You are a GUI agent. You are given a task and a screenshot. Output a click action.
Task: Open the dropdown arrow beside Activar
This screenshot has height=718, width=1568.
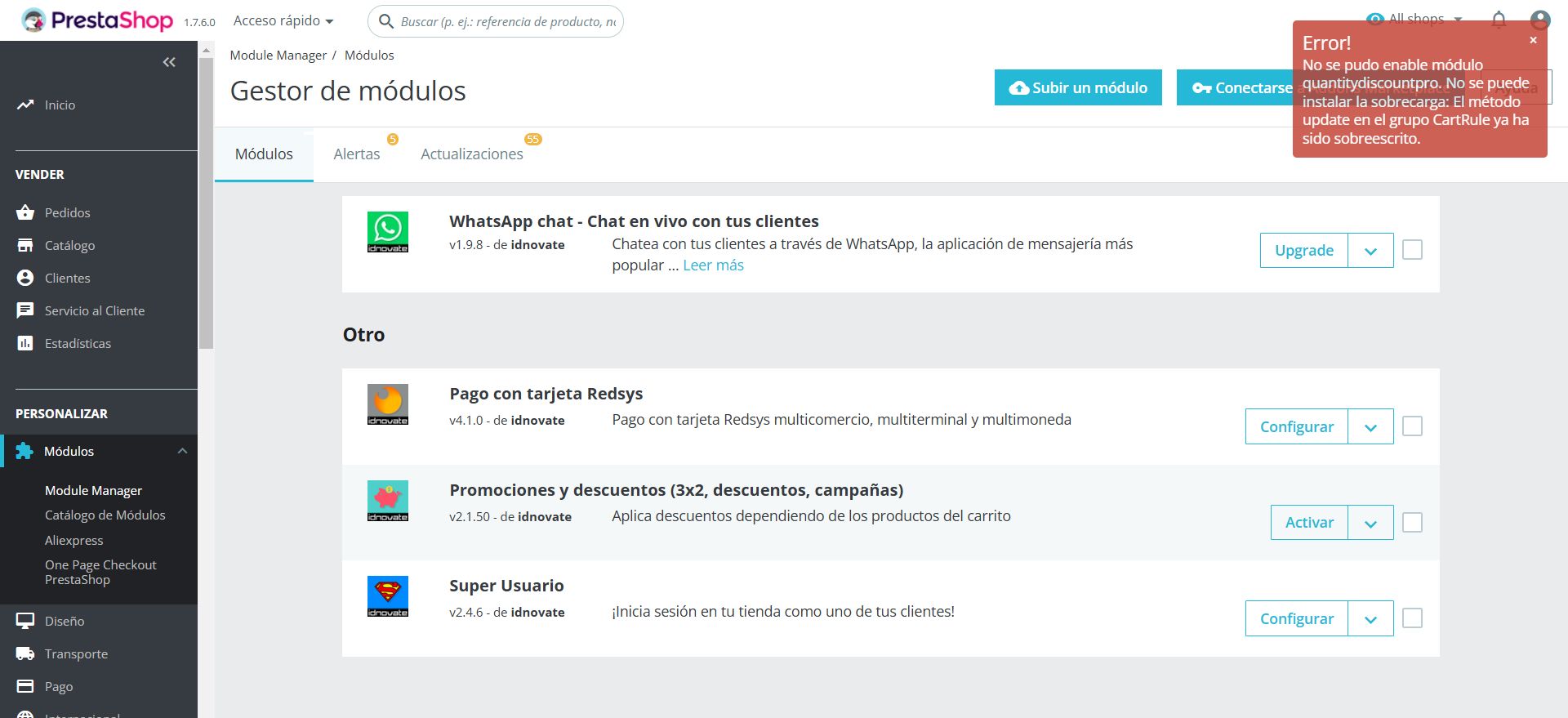[1370, 523]
